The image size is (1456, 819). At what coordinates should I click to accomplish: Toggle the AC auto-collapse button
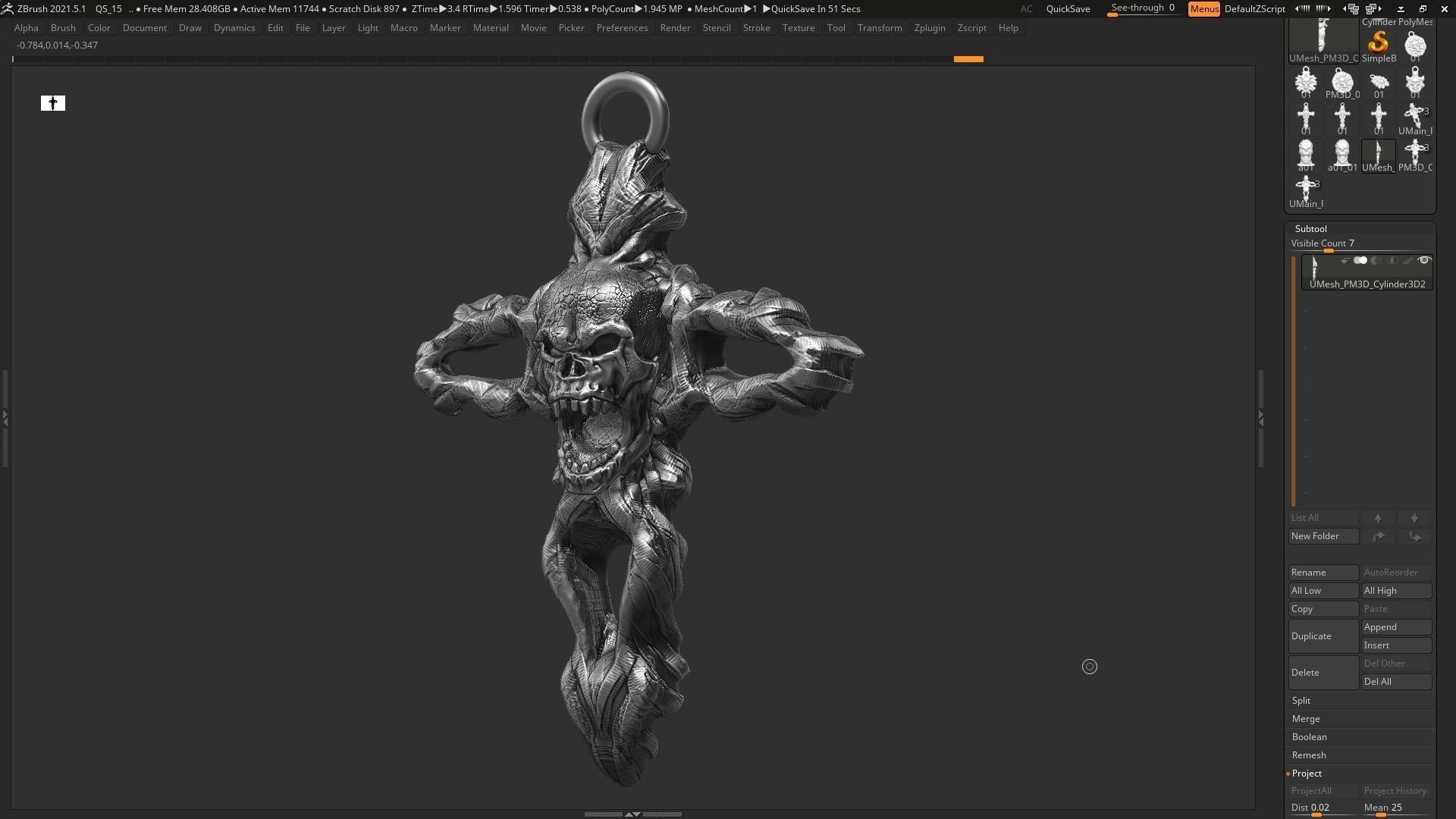pyautogui.click(x=1026, y=9)
